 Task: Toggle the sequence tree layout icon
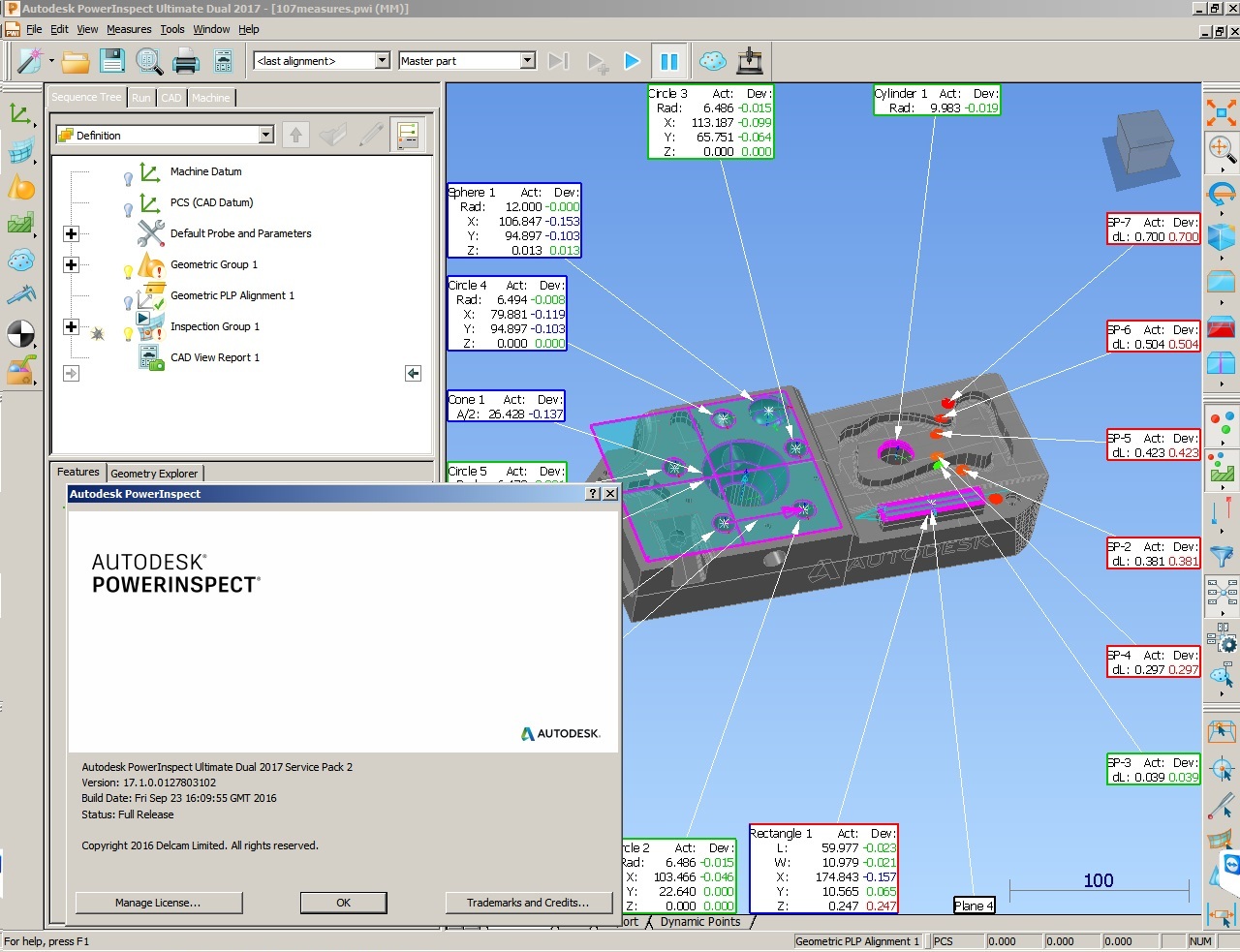[408, 135]
